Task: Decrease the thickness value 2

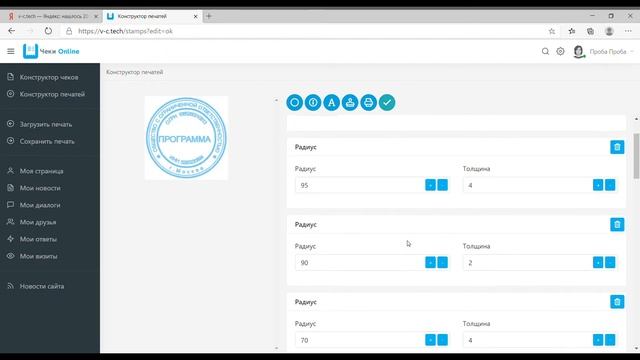Action: 610,262
